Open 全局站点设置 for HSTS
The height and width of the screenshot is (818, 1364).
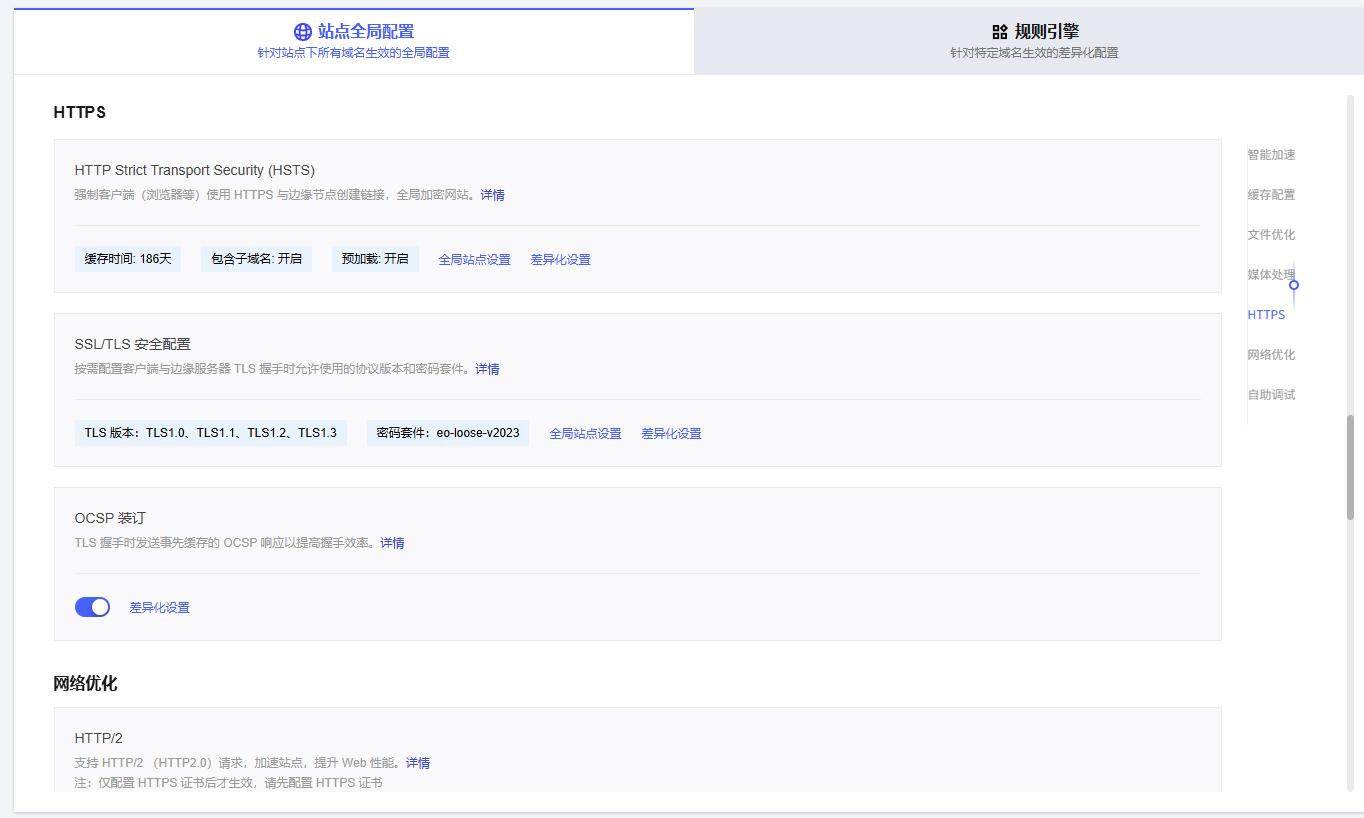tap(474, 259)
